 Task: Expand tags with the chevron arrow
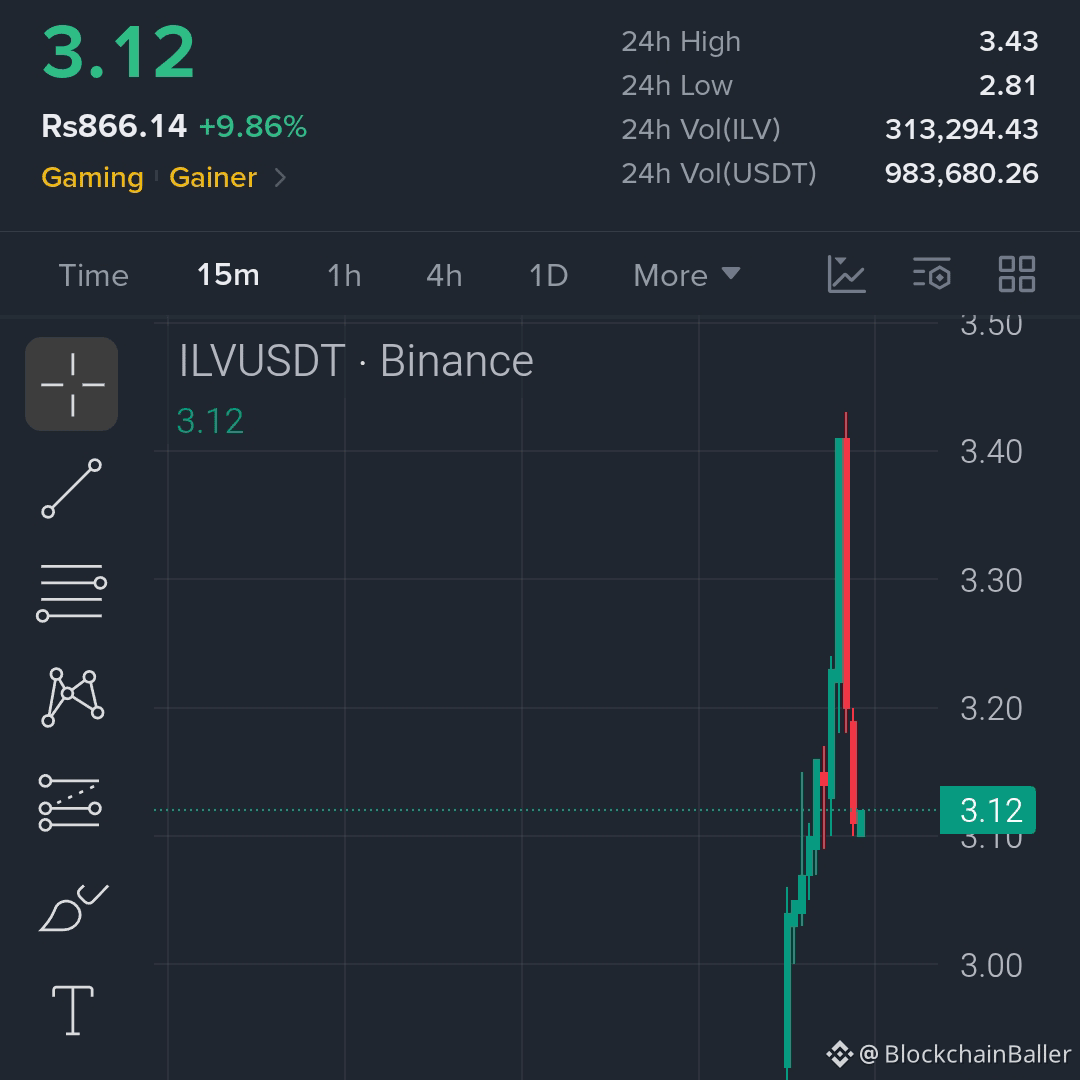click(280, 178)
